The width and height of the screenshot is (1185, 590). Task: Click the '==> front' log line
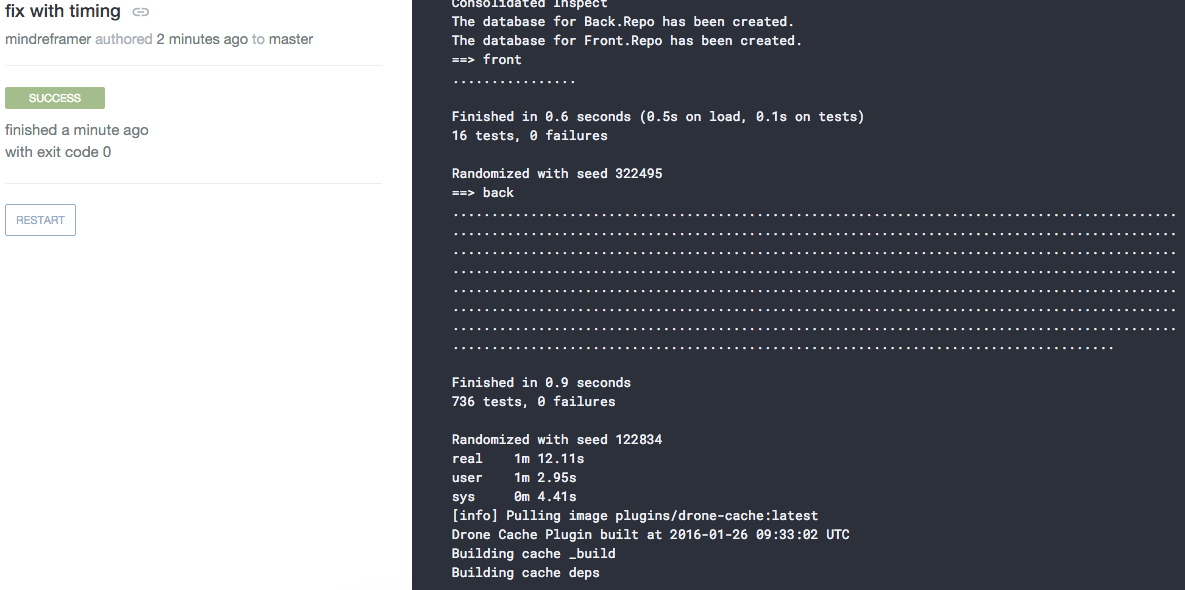click(487, 60)
